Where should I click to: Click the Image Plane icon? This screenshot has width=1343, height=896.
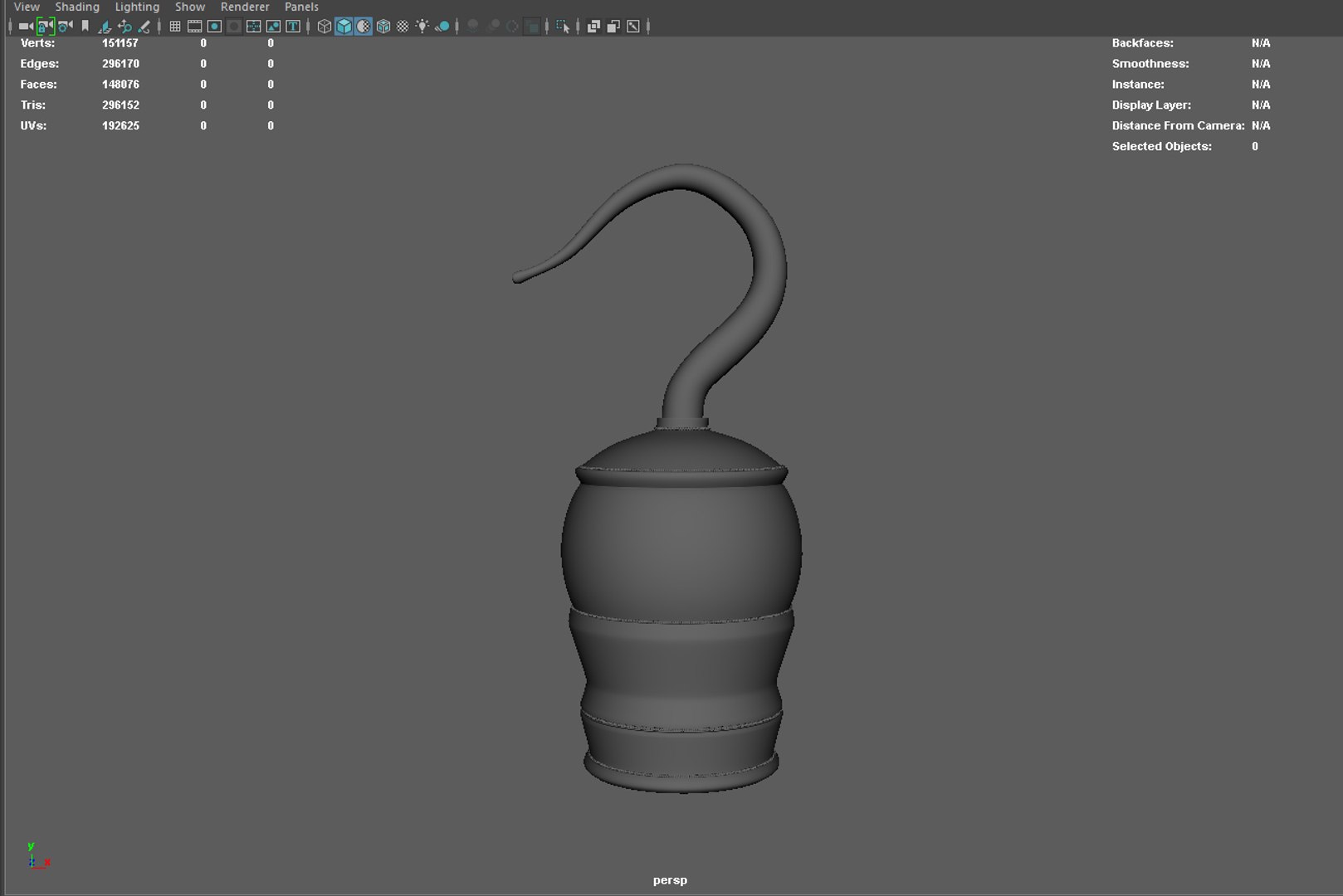click(x=105, y=27)
